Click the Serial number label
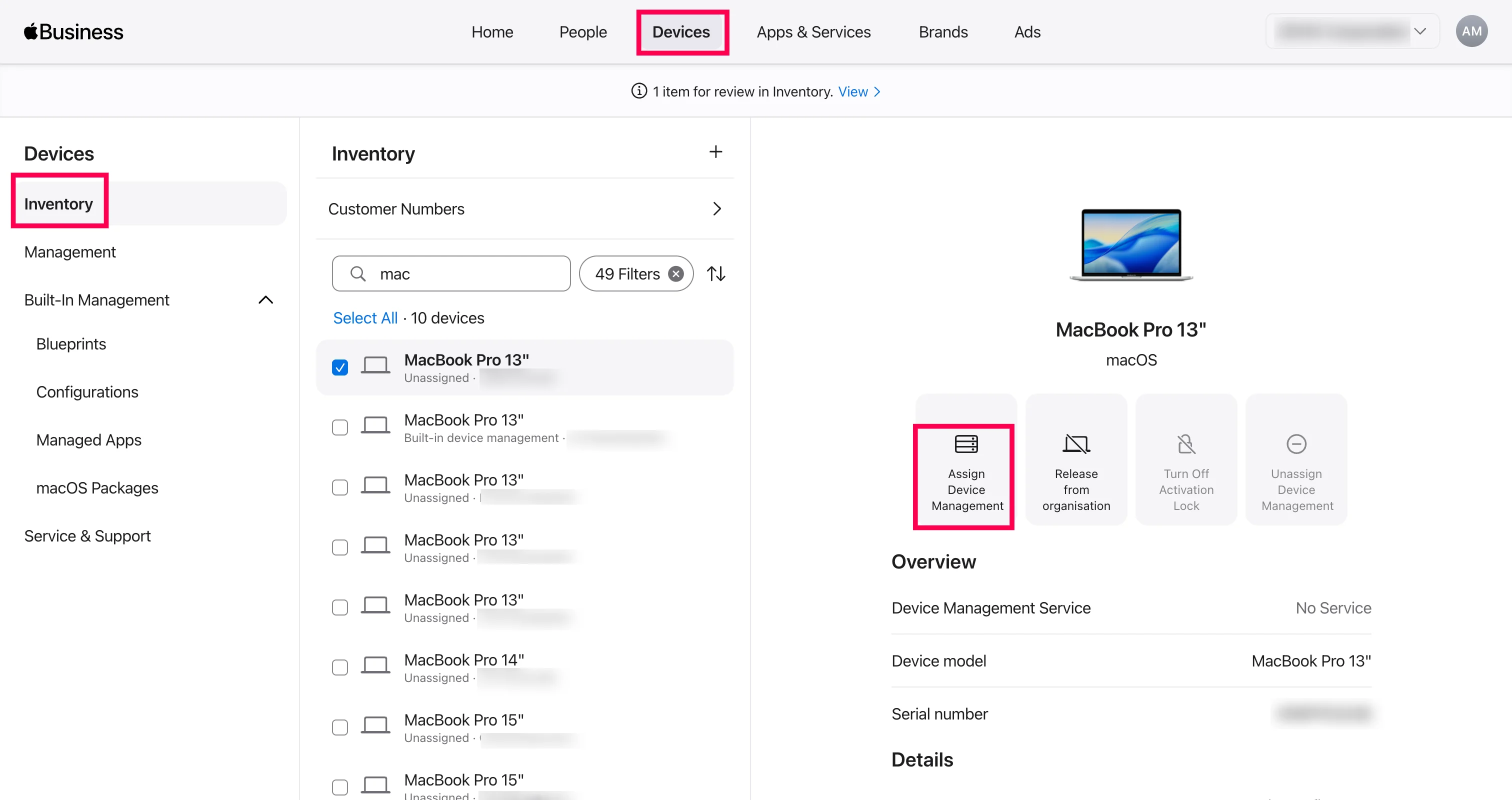Image resolution: width=1512 pixels, height=800 pixels. 939,713
